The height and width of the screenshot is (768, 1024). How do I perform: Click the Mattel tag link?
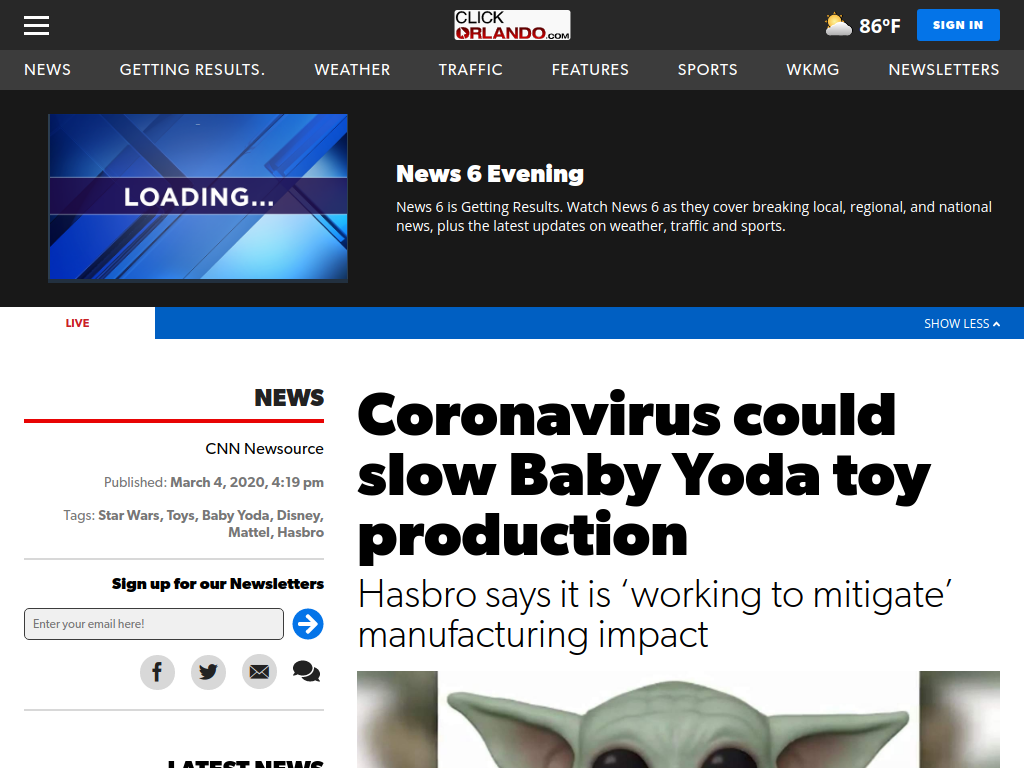click(x=249, y=532)
